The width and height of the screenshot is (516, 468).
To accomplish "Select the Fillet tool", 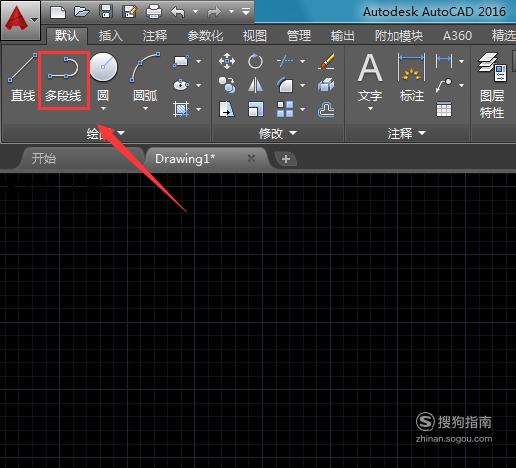I will pos(285,85).
